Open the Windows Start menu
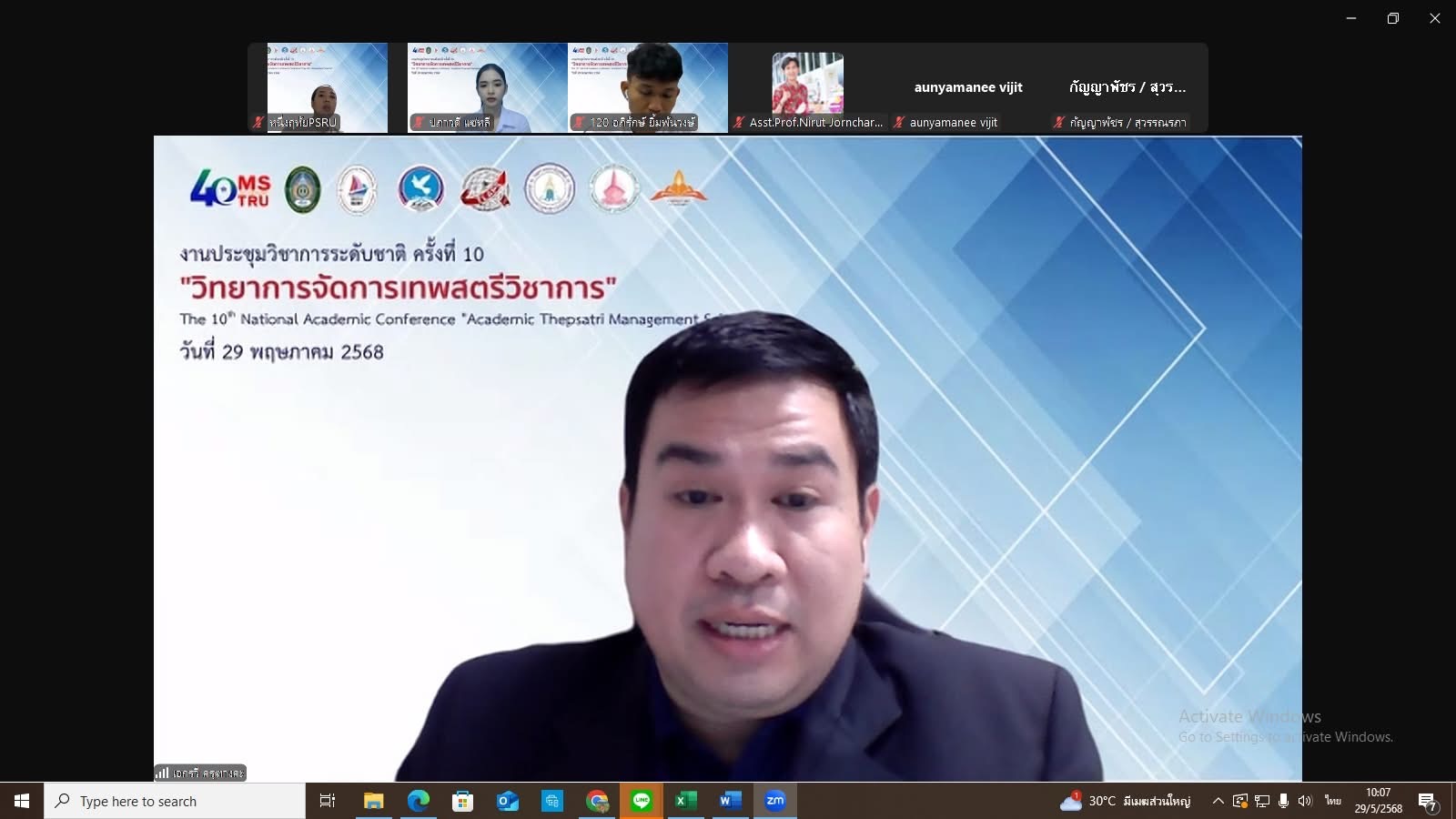The width and height of the screenshot is (1456, 819). (x=22, y=801)
